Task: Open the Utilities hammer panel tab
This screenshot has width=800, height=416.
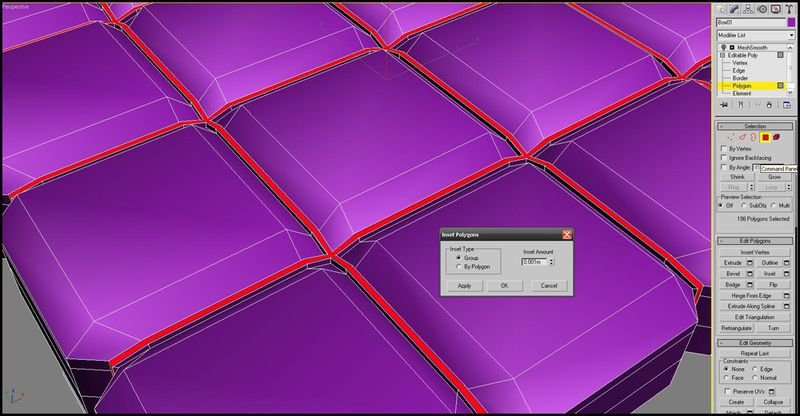Action: (x=790, y=9)
